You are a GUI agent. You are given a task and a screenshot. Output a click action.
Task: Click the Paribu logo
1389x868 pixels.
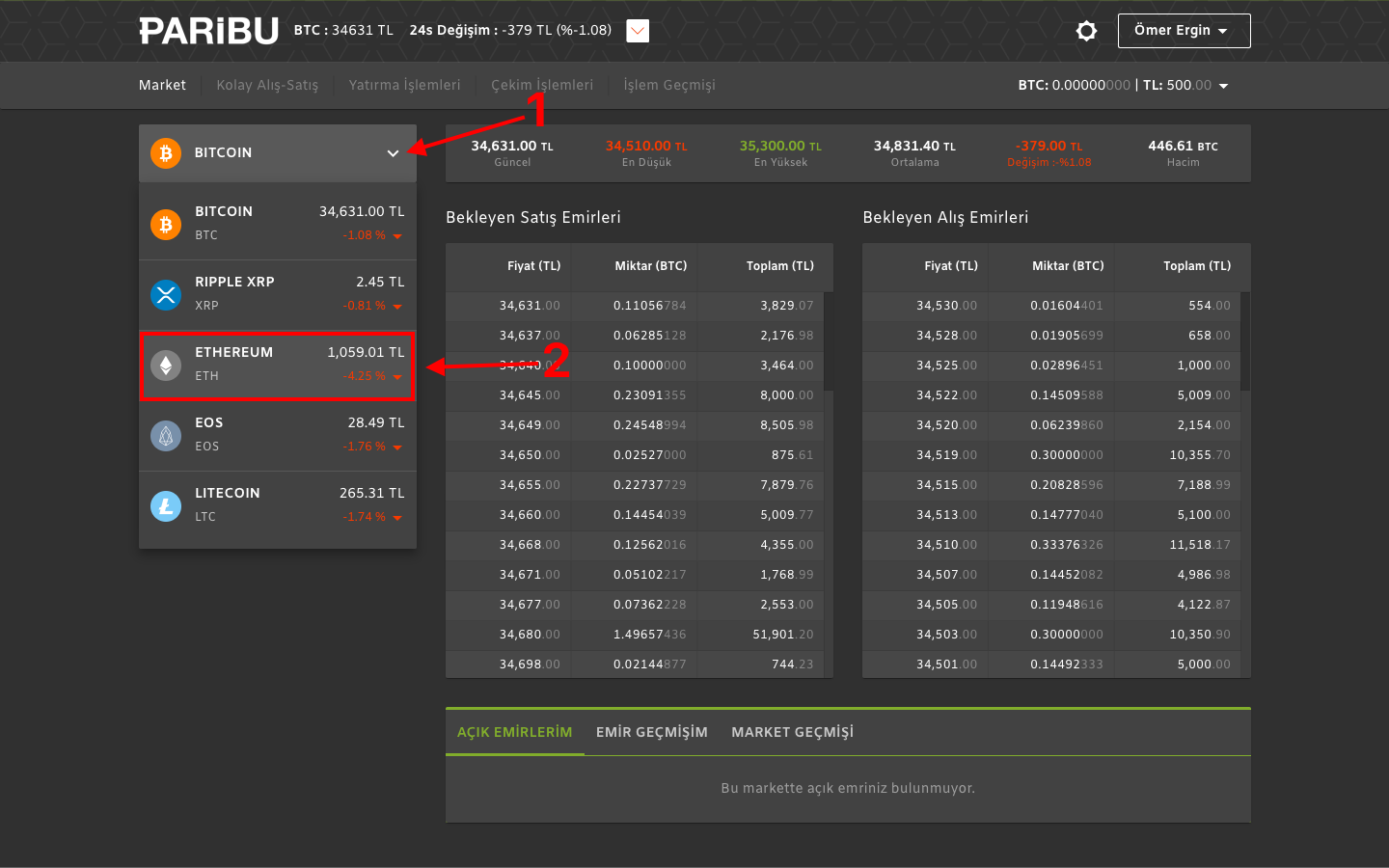pyautogui.click(x=208, y=30)
